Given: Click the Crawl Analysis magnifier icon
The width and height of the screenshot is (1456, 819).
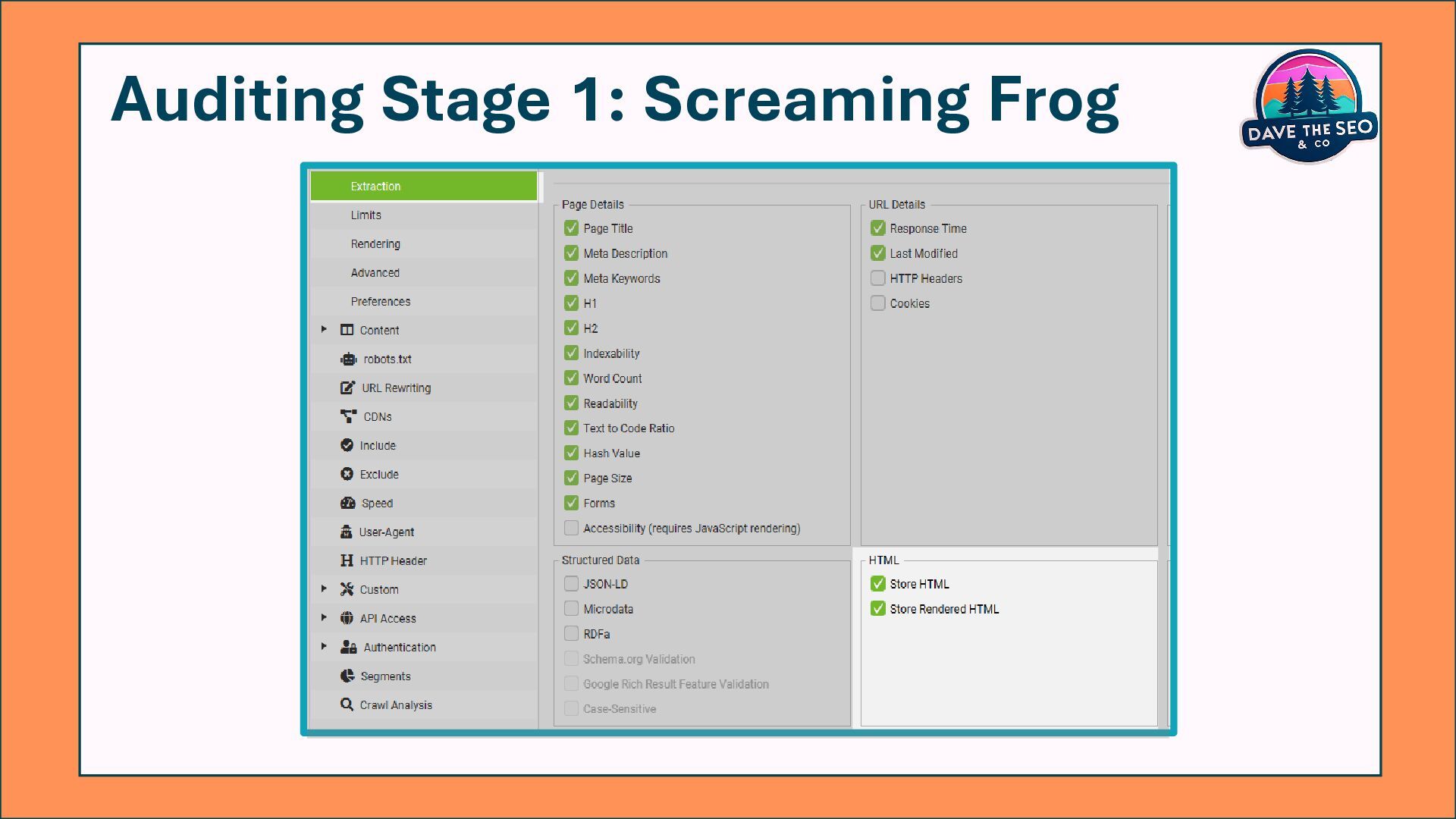Looking at the screenshot, I should pos(347,704).
